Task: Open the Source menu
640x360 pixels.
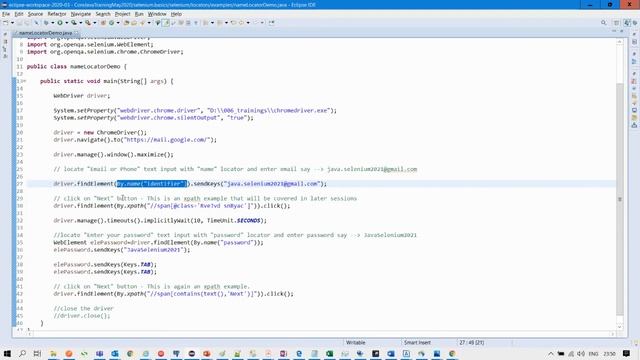Action: 35,14
